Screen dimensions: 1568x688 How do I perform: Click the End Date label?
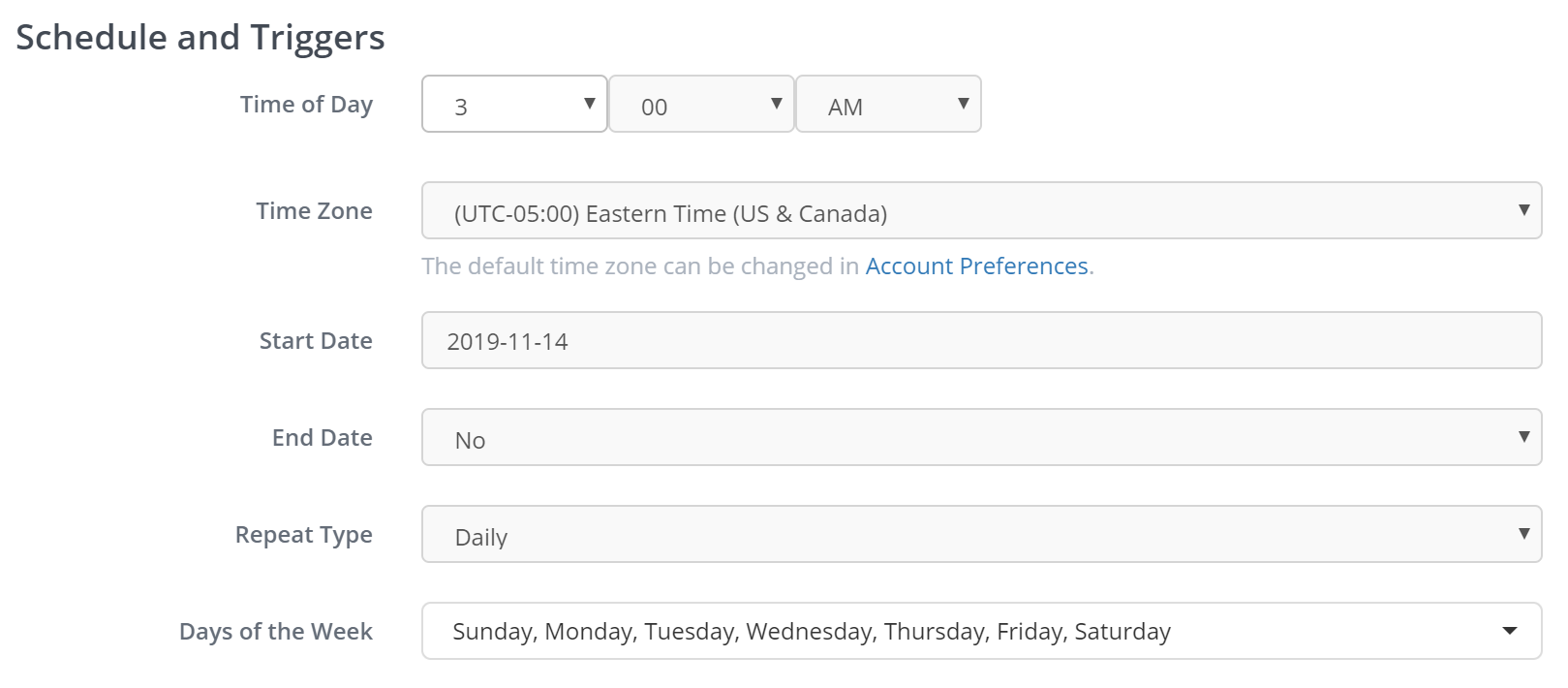coord(322,438)
